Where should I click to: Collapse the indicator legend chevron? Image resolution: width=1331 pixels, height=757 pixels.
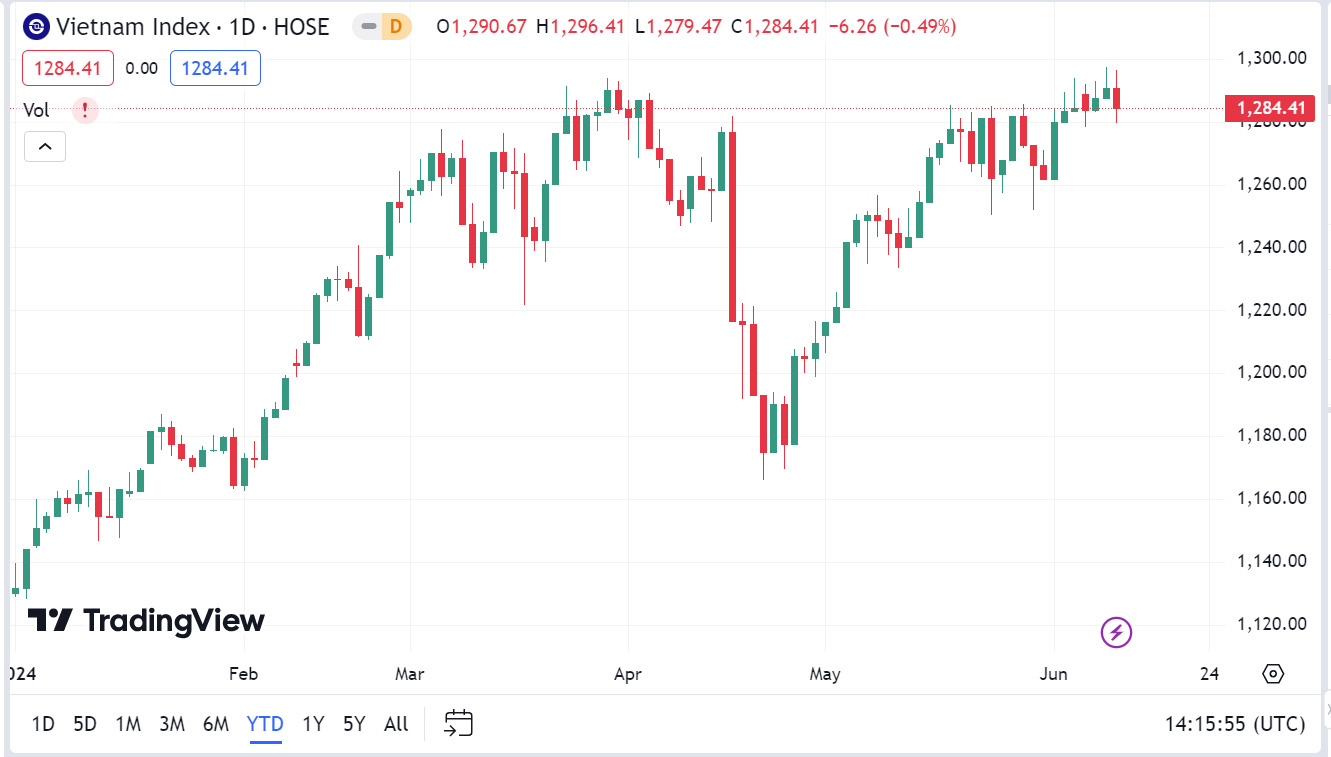click(x=45, y=147)
